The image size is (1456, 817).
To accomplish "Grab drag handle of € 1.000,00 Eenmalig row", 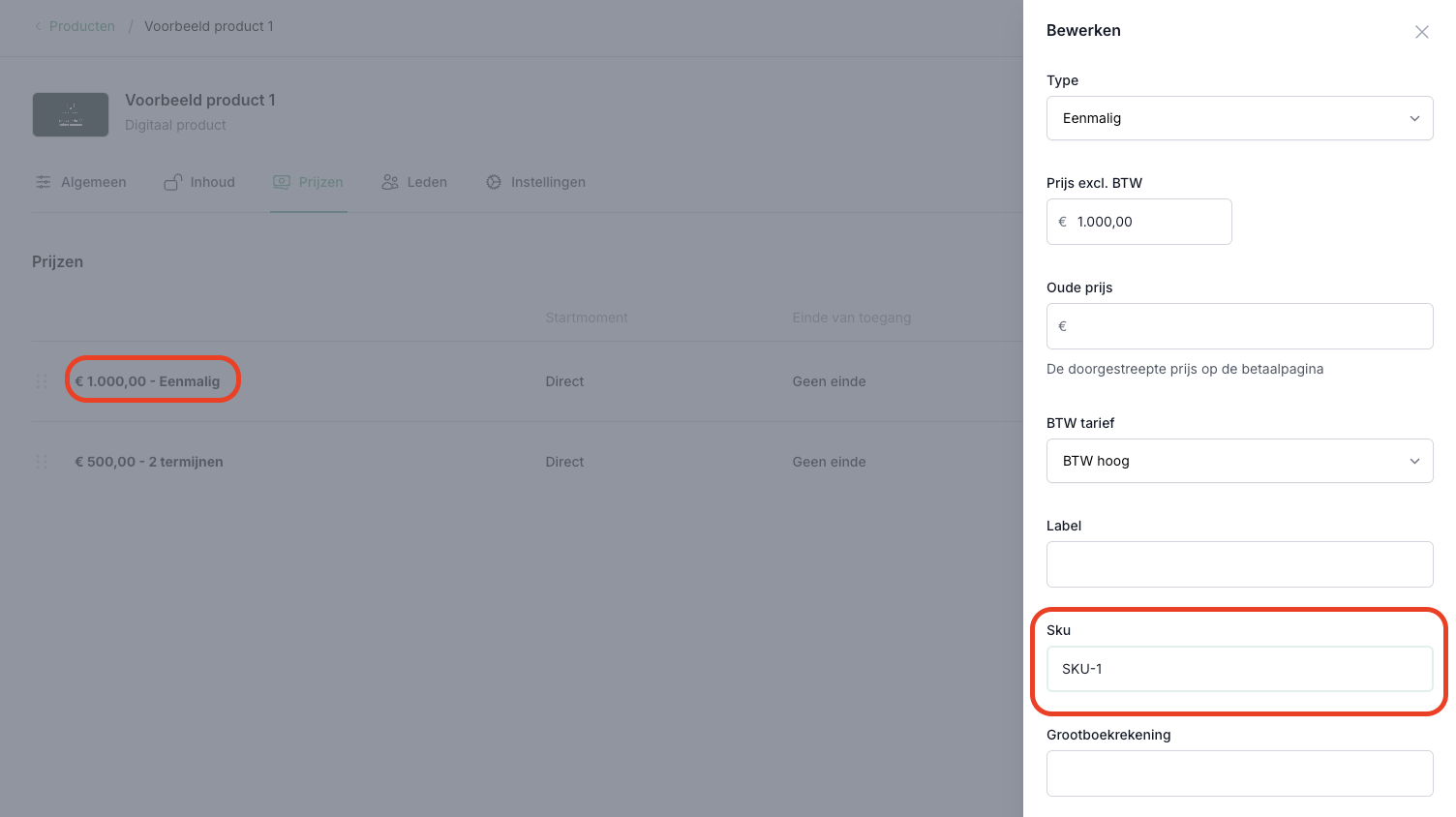I will 42,381.
